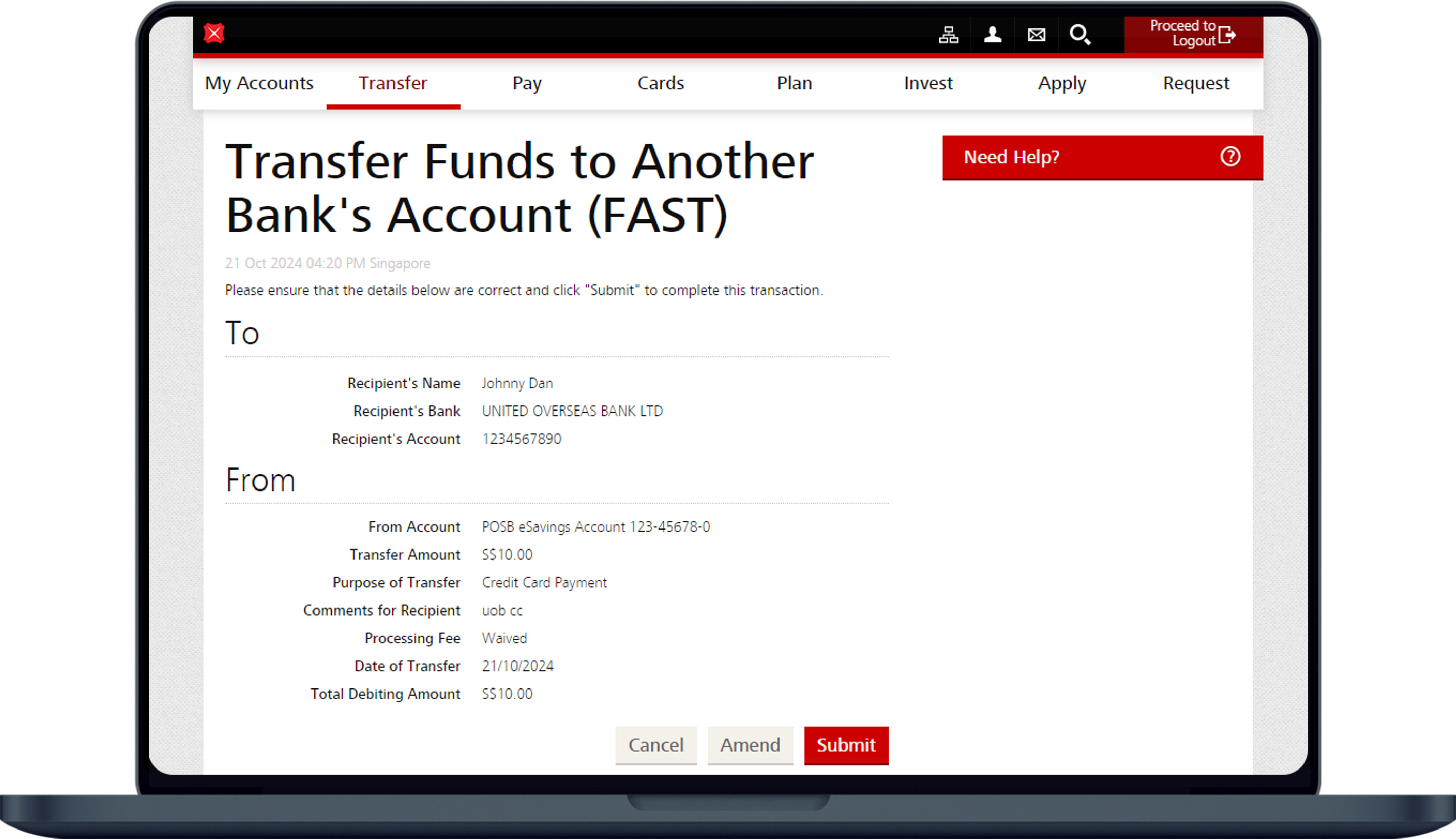Screen dimensions: 1456x839
Task: Click the From Account label
Action: 414,527
